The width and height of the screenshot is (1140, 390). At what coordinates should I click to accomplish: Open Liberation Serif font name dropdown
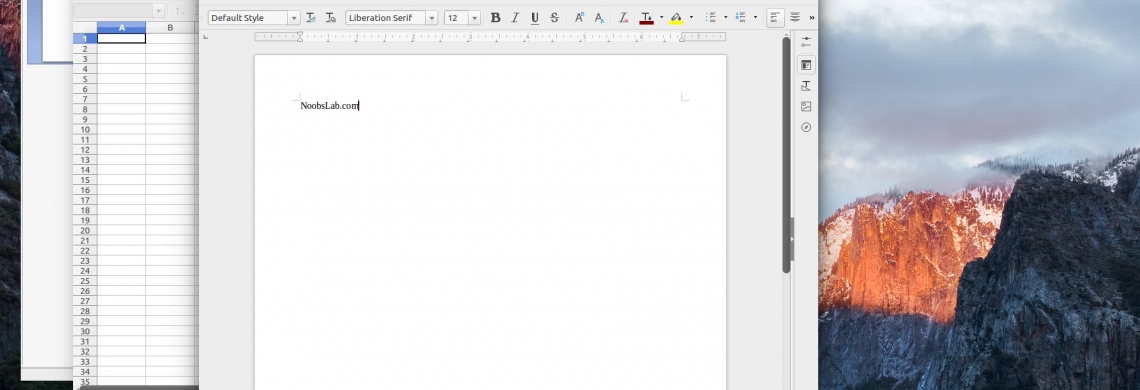[x=432, y=18]
